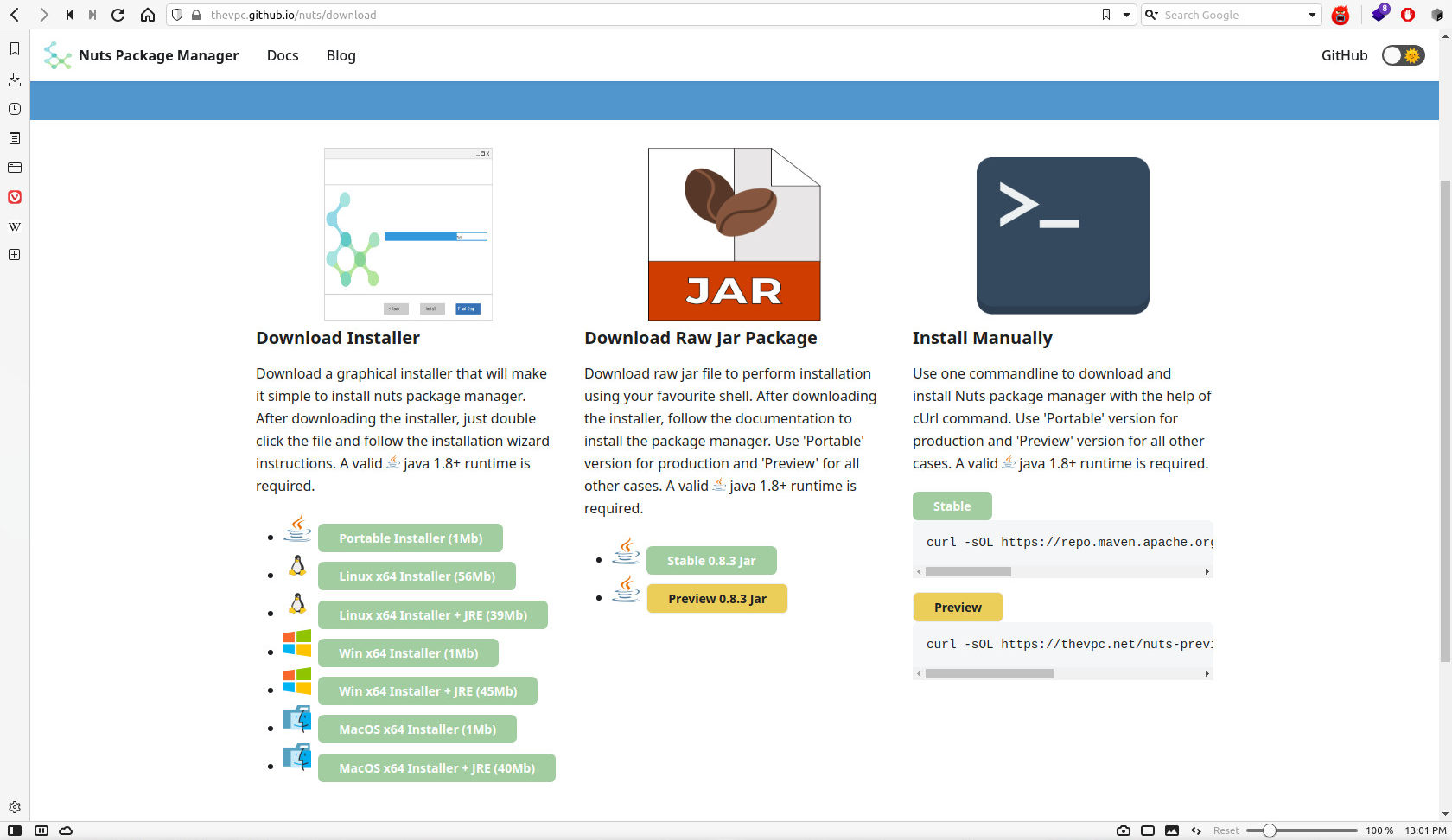The height and width of the screenshot is (840, 1452).
Task: Open the Docs menu item
Action: [x=283, y=55]
